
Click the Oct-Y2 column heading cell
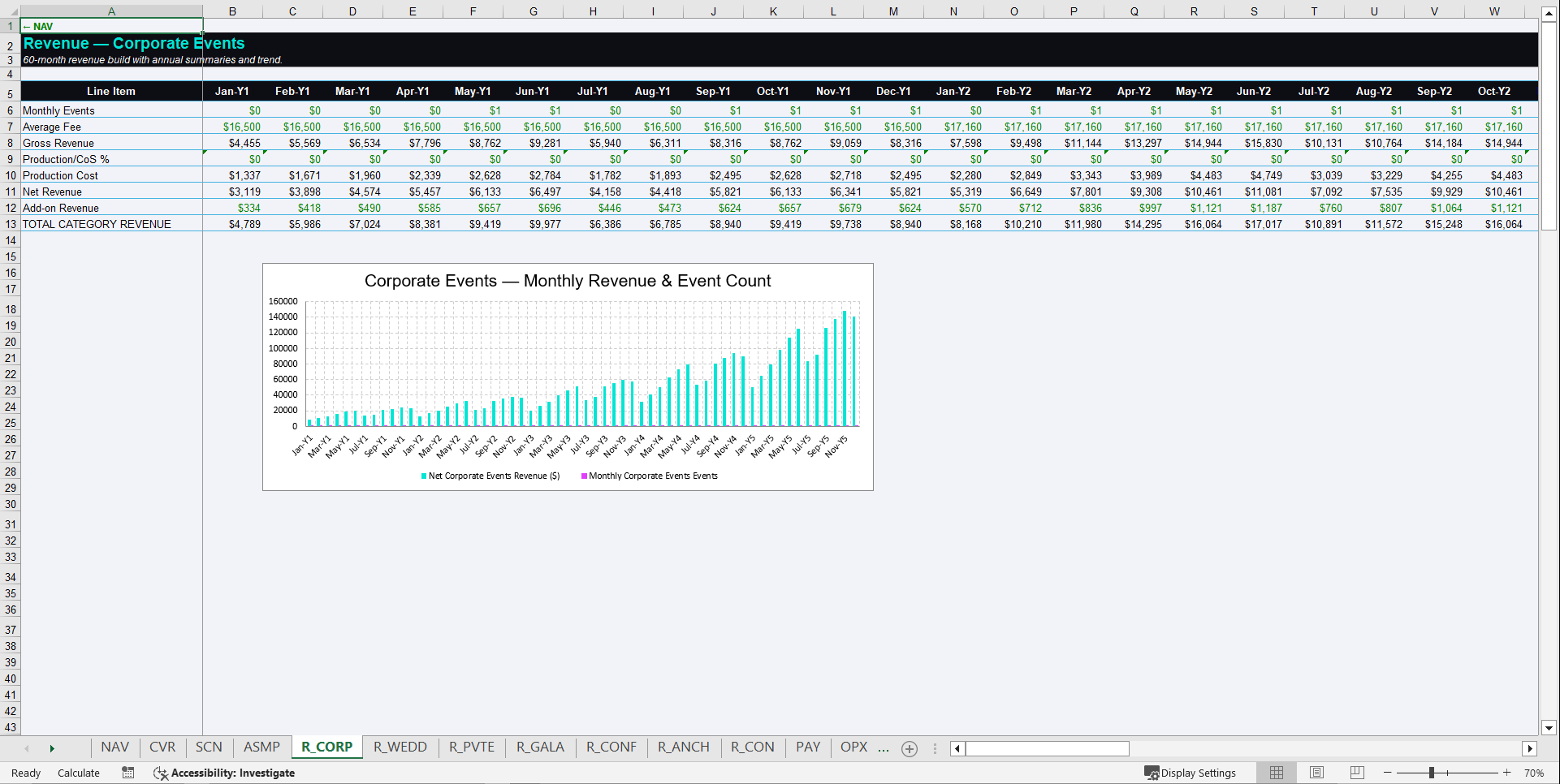pos(1494,91)
